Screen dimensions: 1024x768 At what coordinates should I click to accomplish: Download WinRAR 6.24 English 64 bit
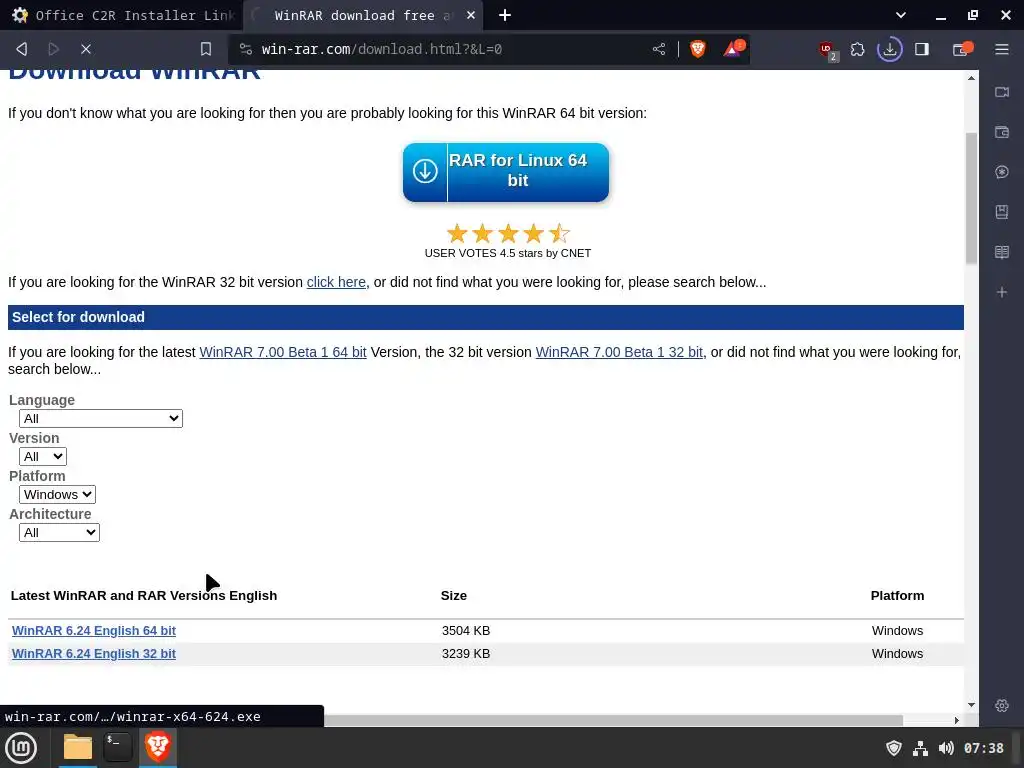[94, 631]
